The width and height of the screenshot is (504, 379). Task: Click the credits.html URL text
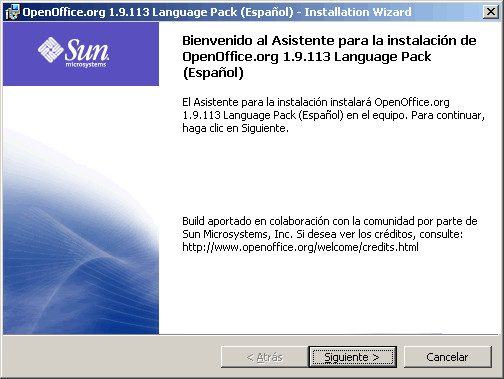point(300,247)
